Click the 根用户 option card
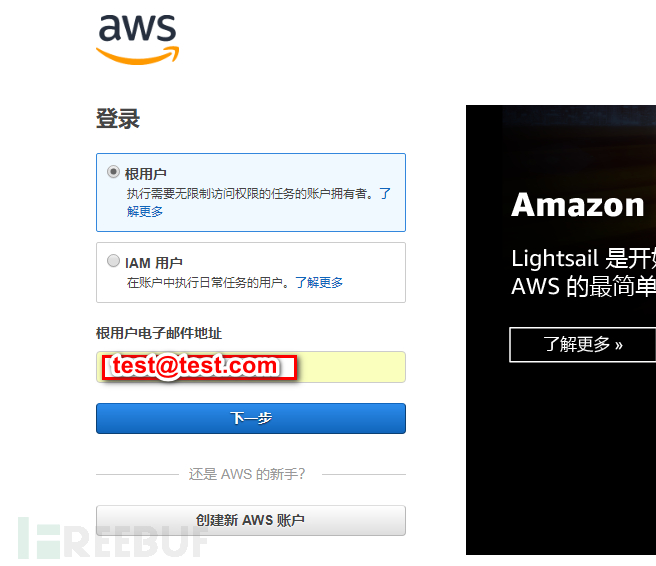 (x=251, y=192)
